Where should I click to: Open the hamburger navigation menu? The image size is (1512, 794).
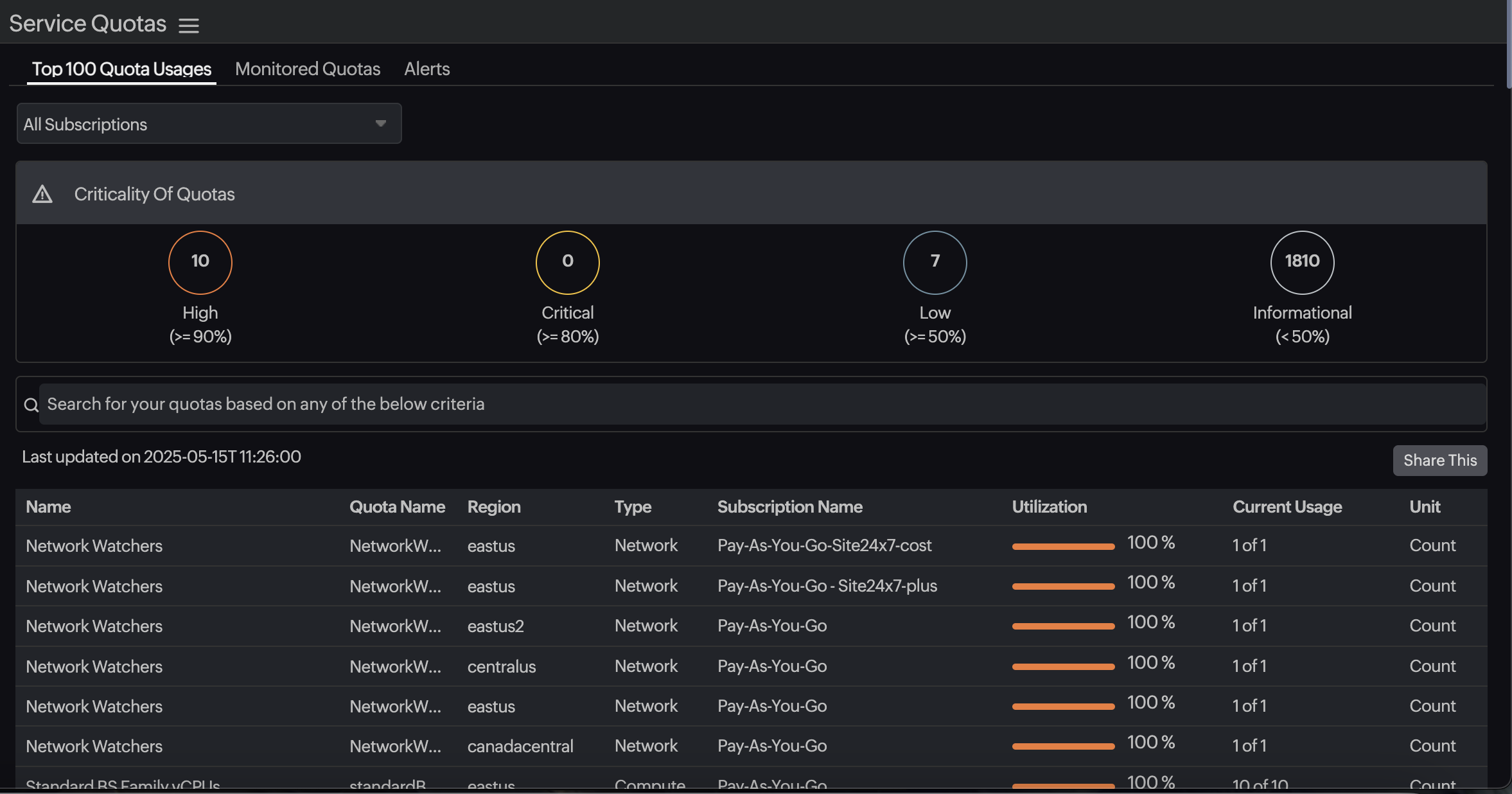(x=189, y=24)
